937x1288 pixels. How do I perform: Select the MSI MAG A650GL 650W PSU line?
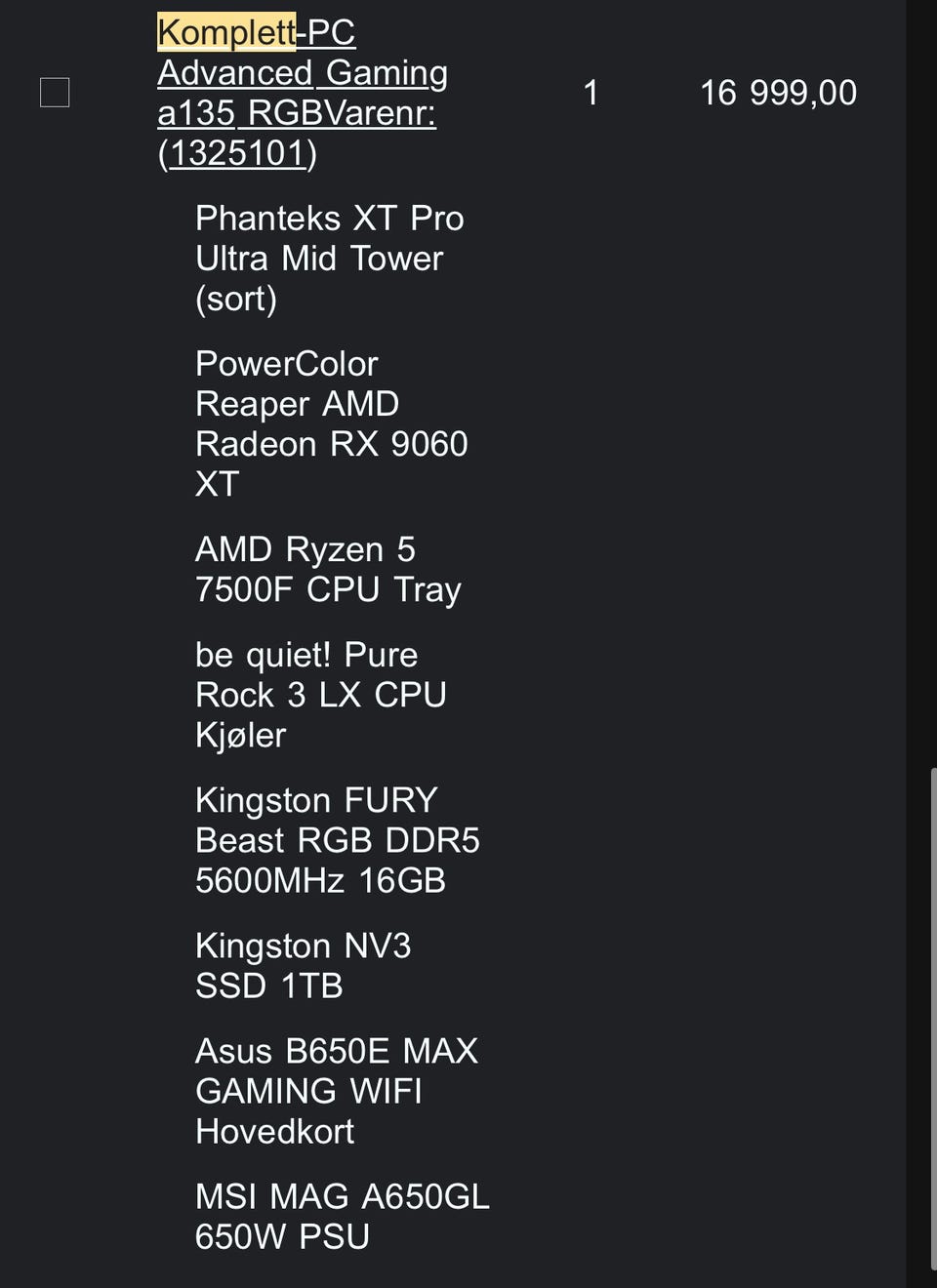[342, 1216]
